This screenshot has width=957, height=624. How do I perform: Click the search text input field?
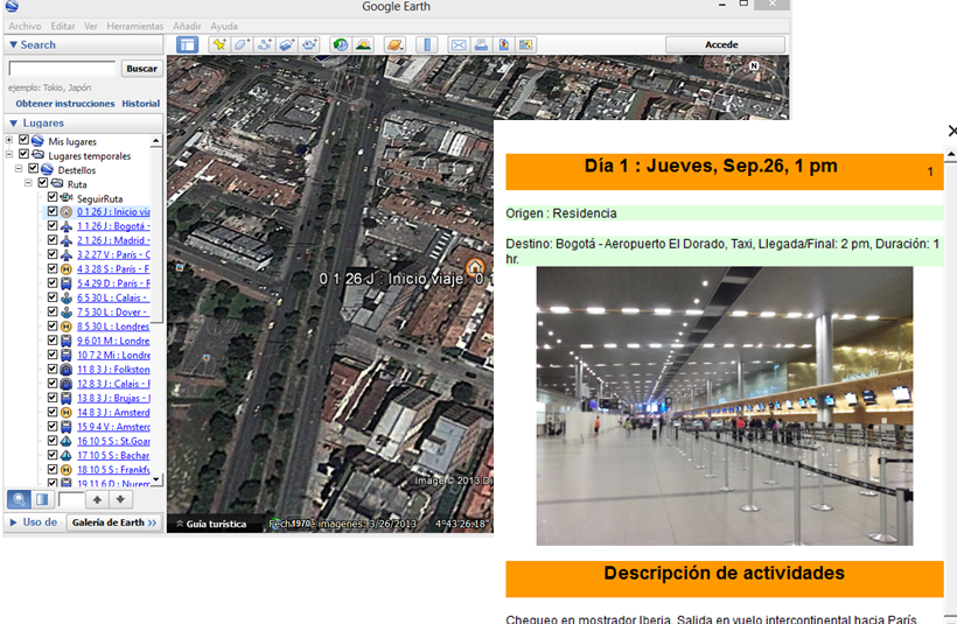click(62, 68)
